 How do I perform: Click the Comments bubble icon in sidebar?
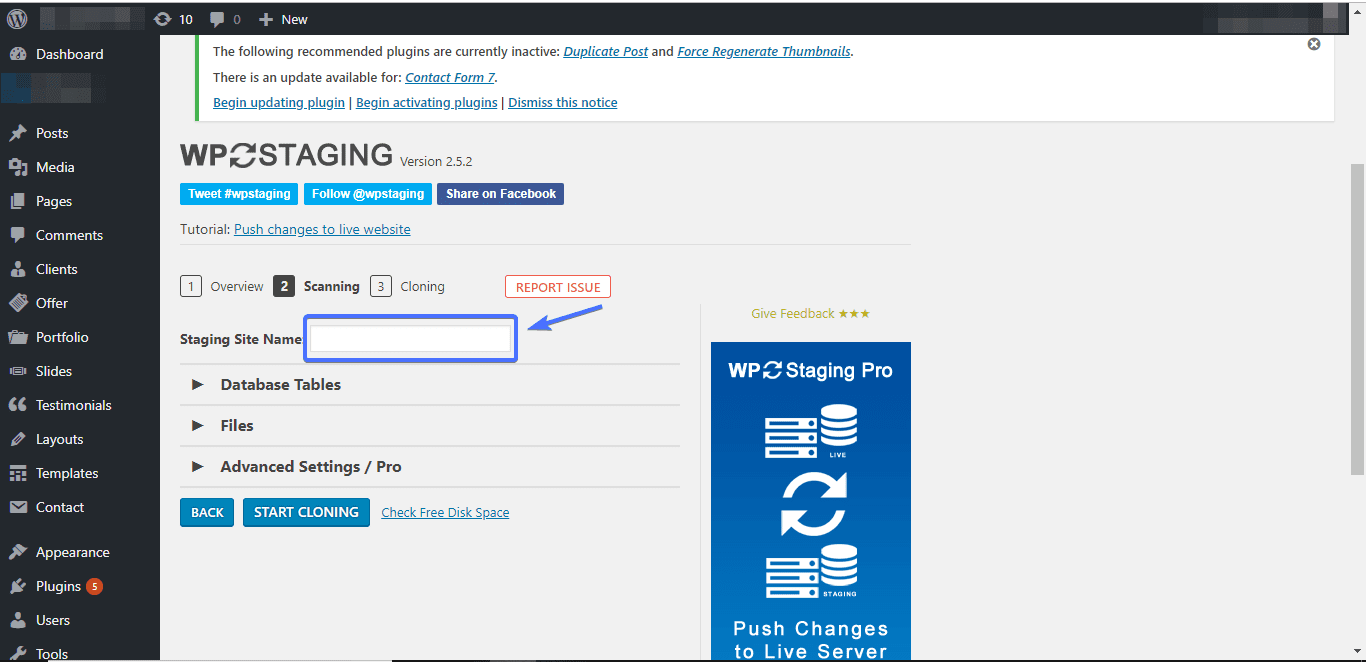18,235
